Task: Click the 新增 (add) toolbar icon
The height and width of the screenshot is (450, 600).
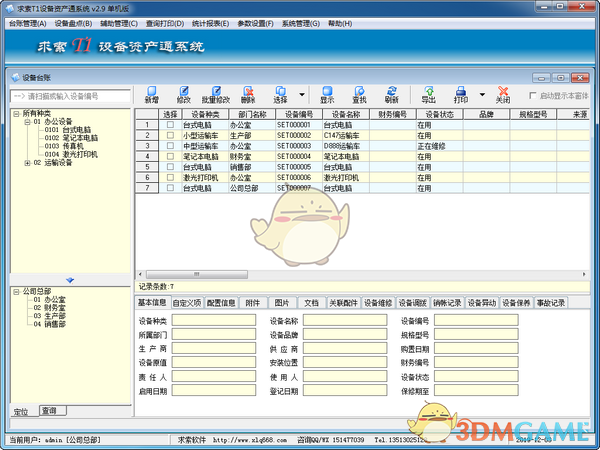Action: click(152, 95)
